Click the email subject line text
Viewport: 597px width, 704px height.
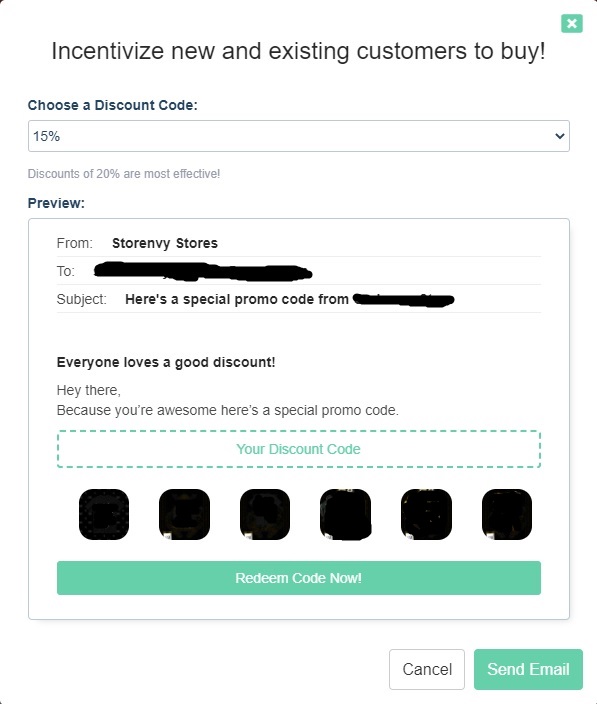[290, 299]
